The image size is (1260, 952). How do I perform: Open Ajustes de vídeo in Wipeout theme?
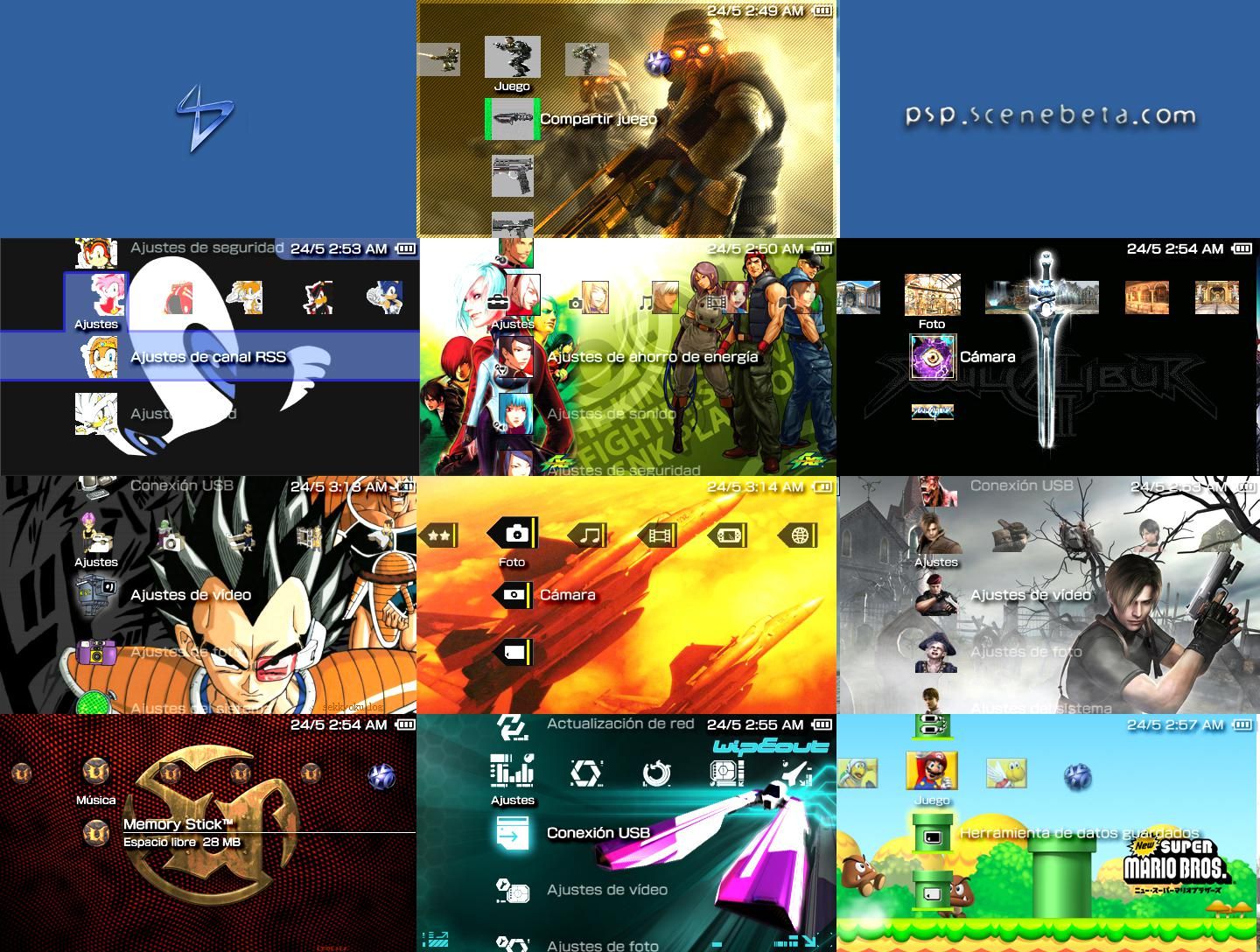[x=607, y=890]
